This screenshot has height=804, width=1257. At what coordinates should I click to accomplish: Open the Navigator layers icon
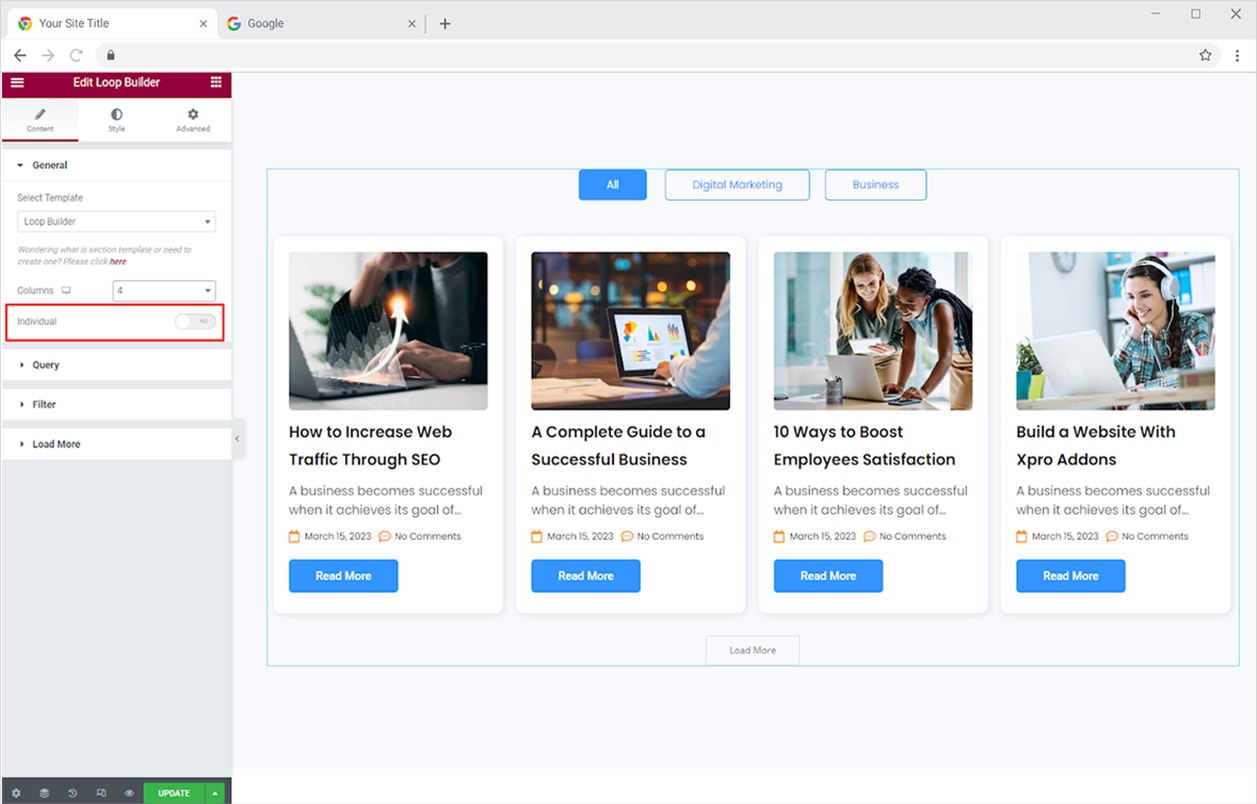[x=44, y=793]
